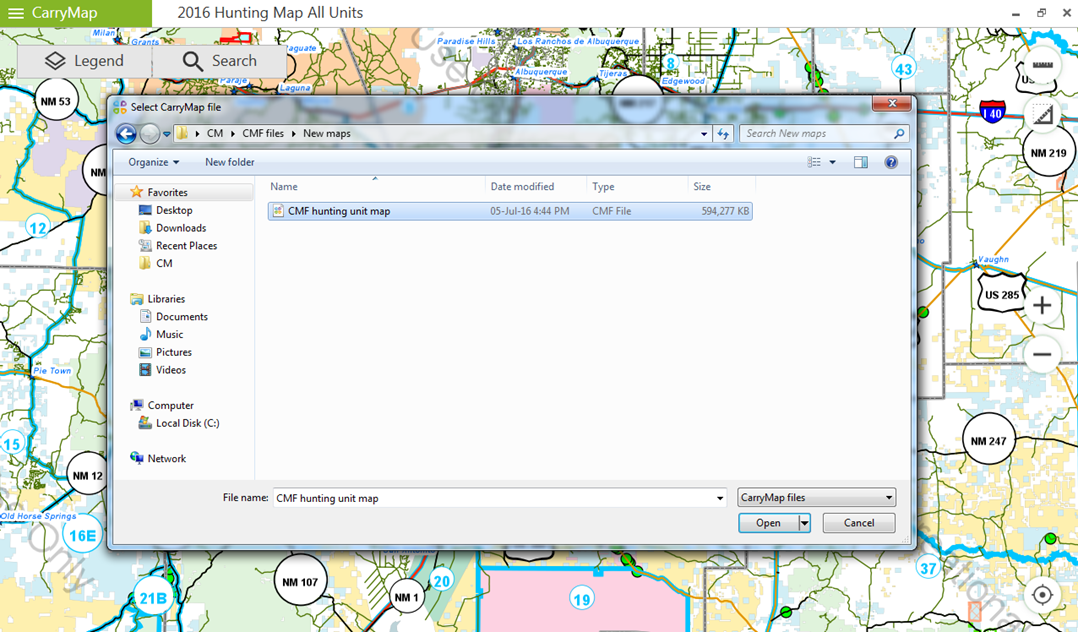Create a New folder
The image size is (1078, 632).
[x=230, y=162]
